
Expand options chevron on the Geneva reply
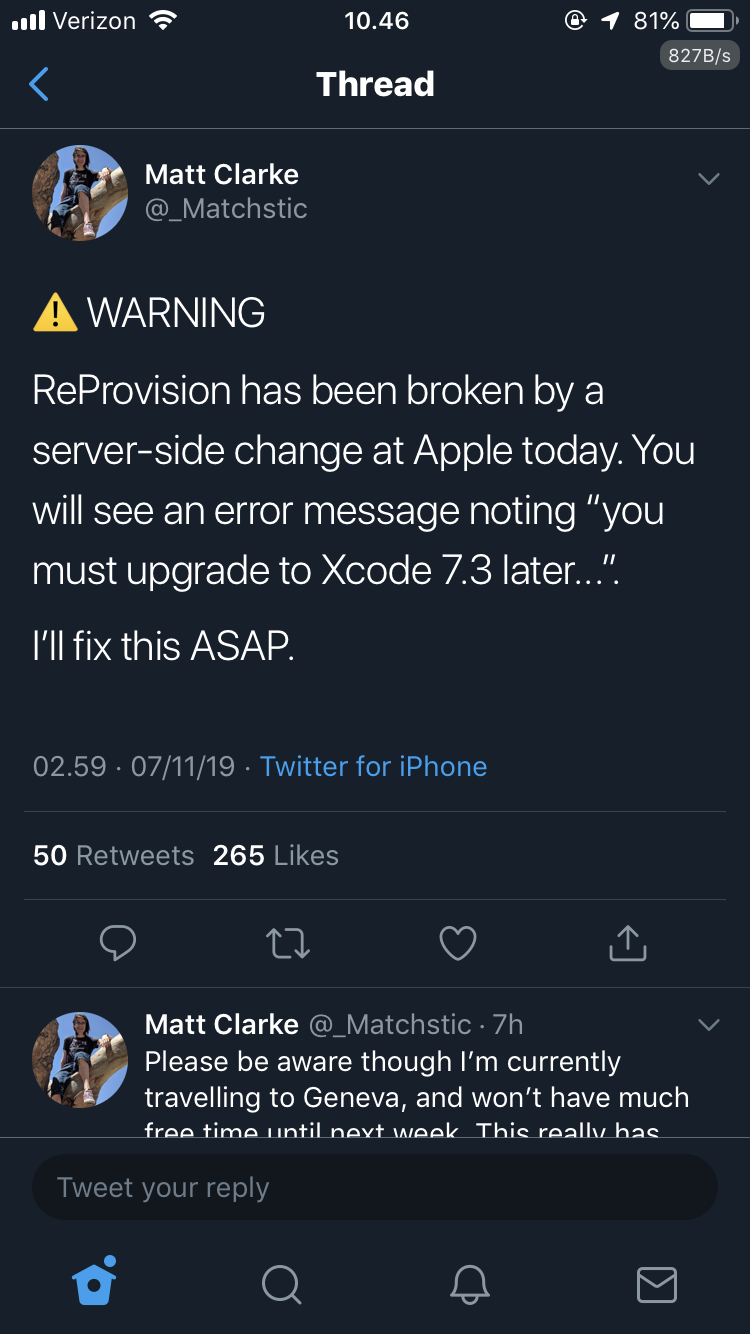click(708, 1025)
